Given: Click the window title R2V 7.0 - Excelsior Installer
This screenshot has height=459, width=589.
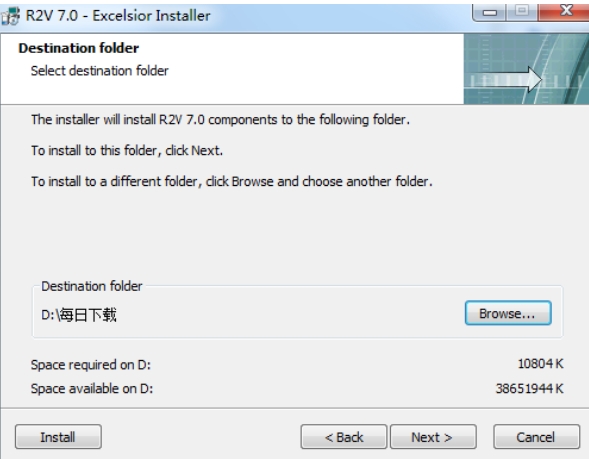Looking at the screenshot, I should (118, 16).
